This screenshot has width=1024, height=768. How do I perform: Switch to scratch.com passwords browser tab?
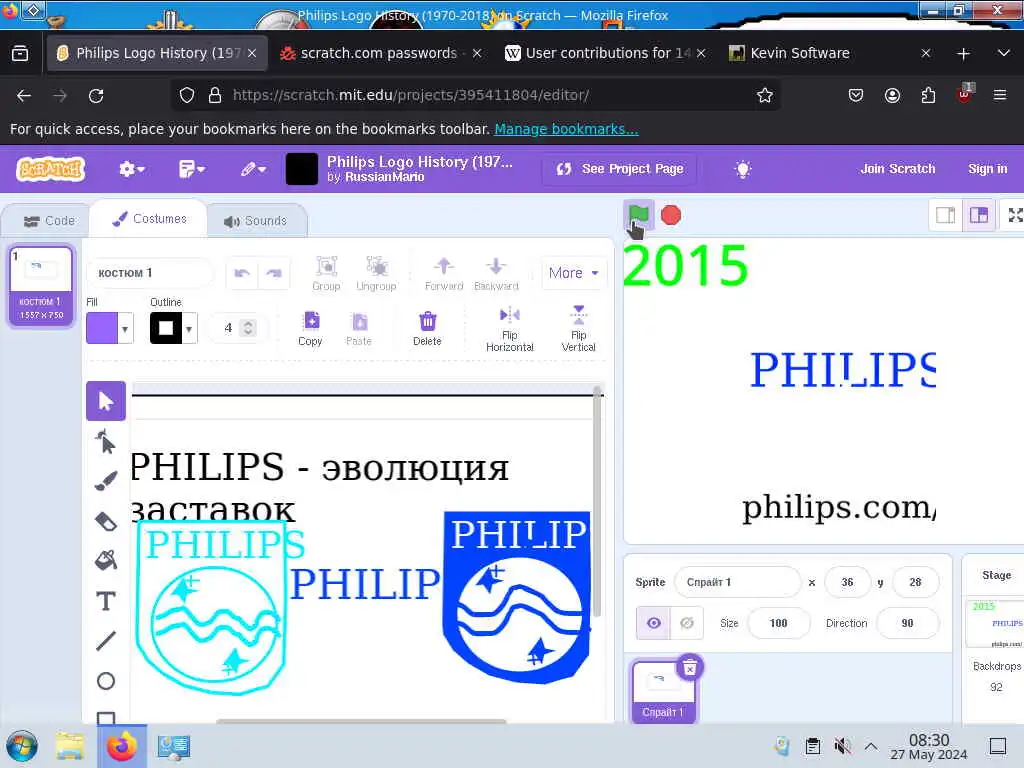(x=380, y=53)
